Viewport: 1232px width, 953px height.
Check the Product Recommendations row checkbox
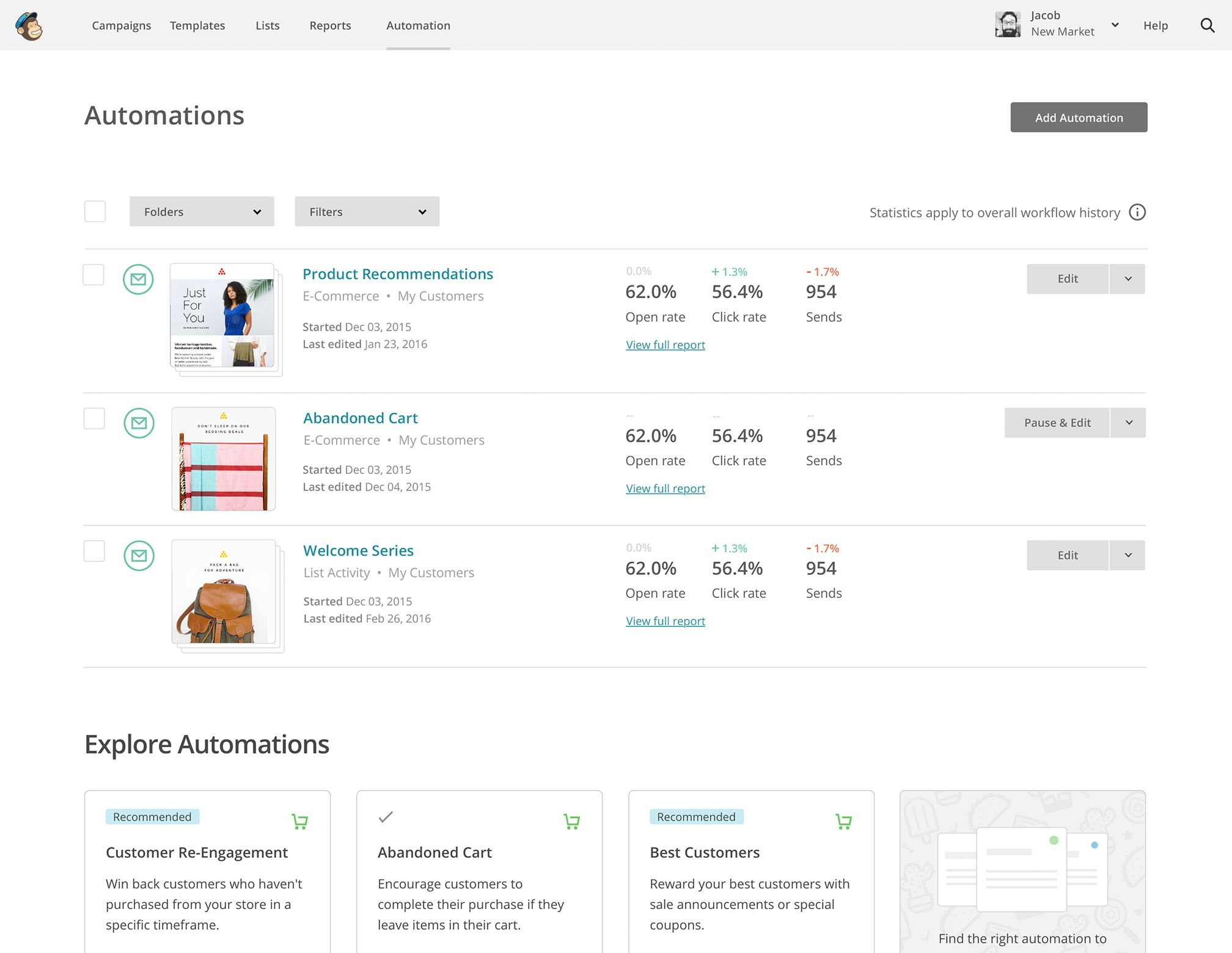94,275
